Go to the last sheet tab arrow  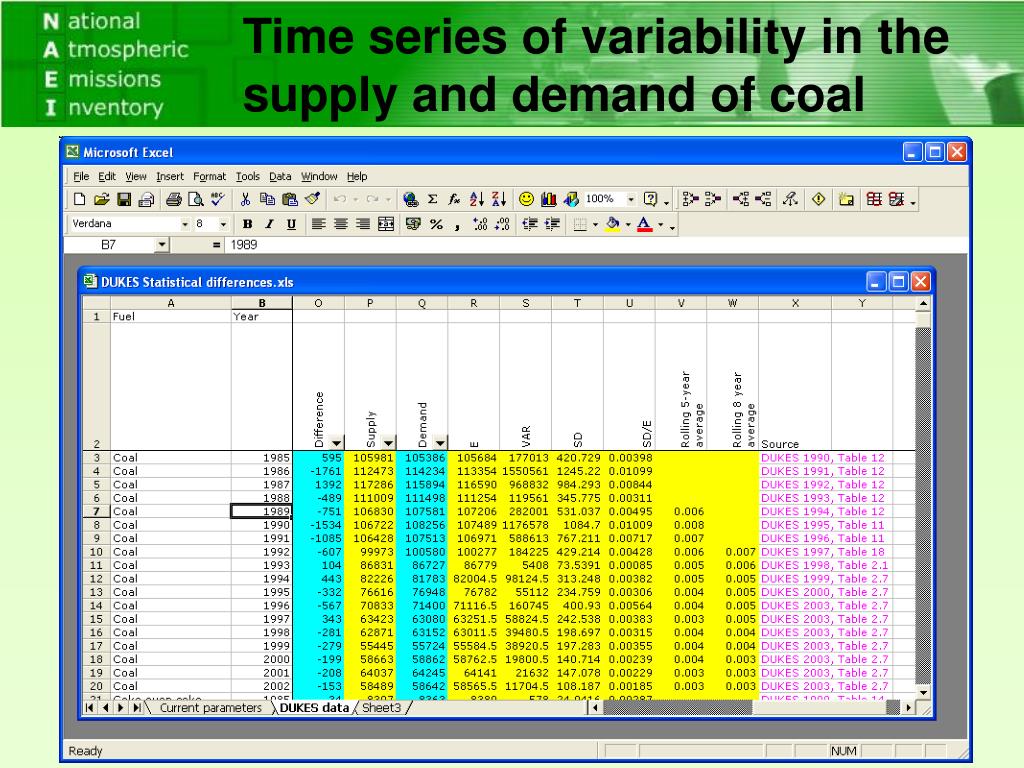(x=136, y=708)
